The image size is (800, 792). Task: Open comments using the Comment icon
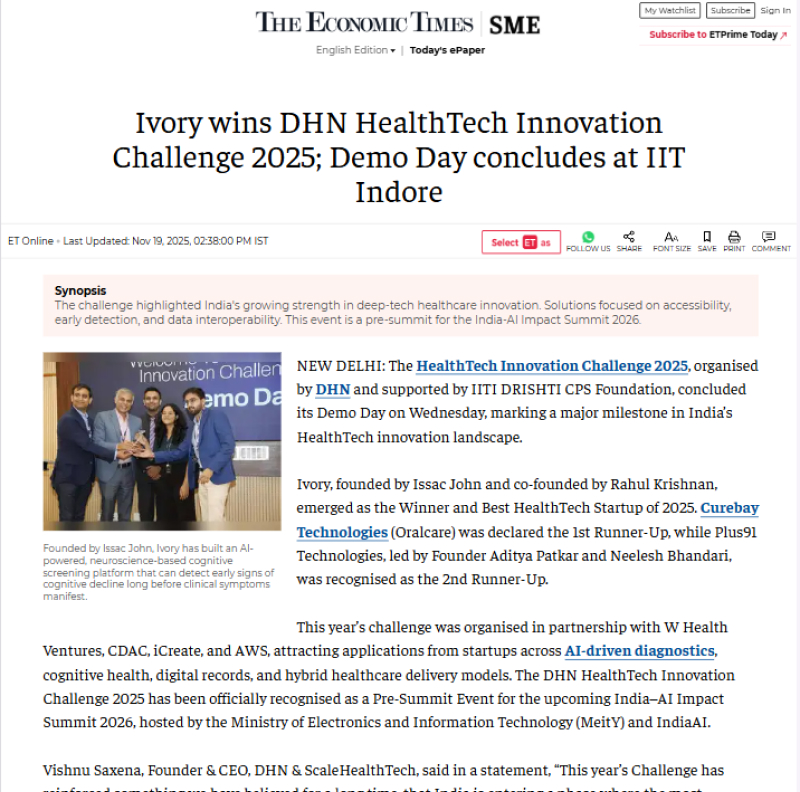[771, 237]
